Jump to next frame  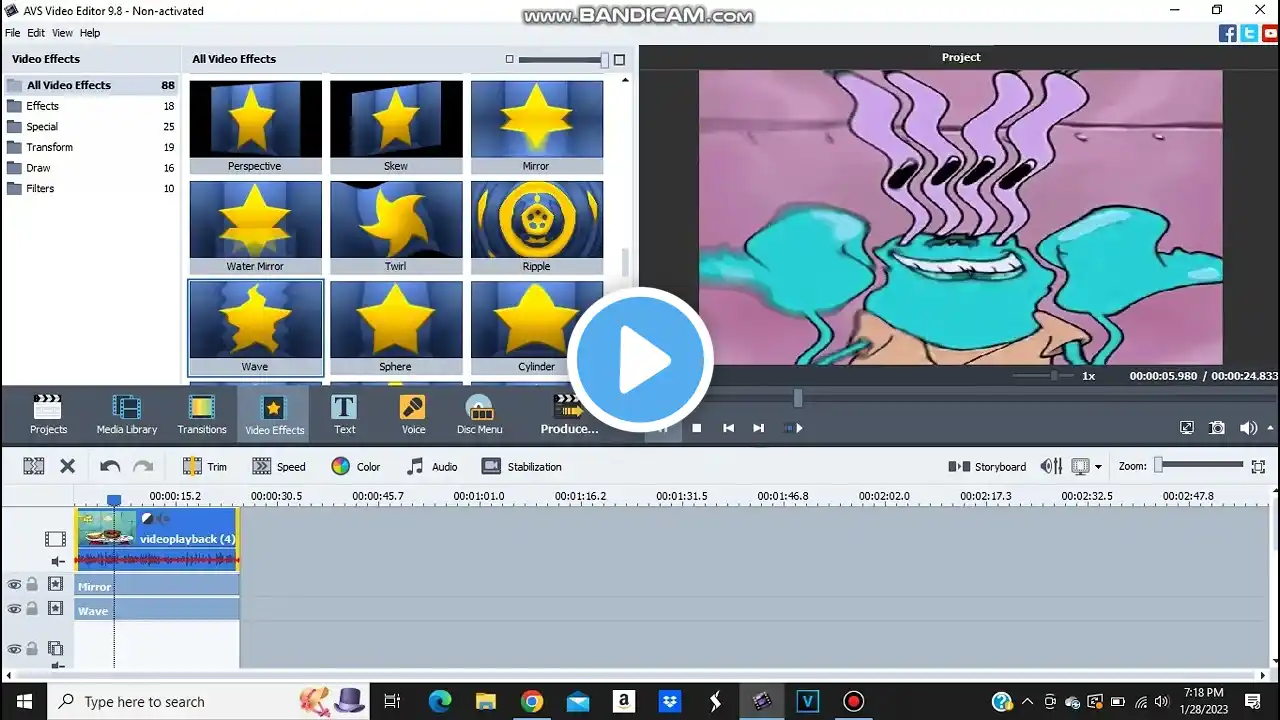758,428
